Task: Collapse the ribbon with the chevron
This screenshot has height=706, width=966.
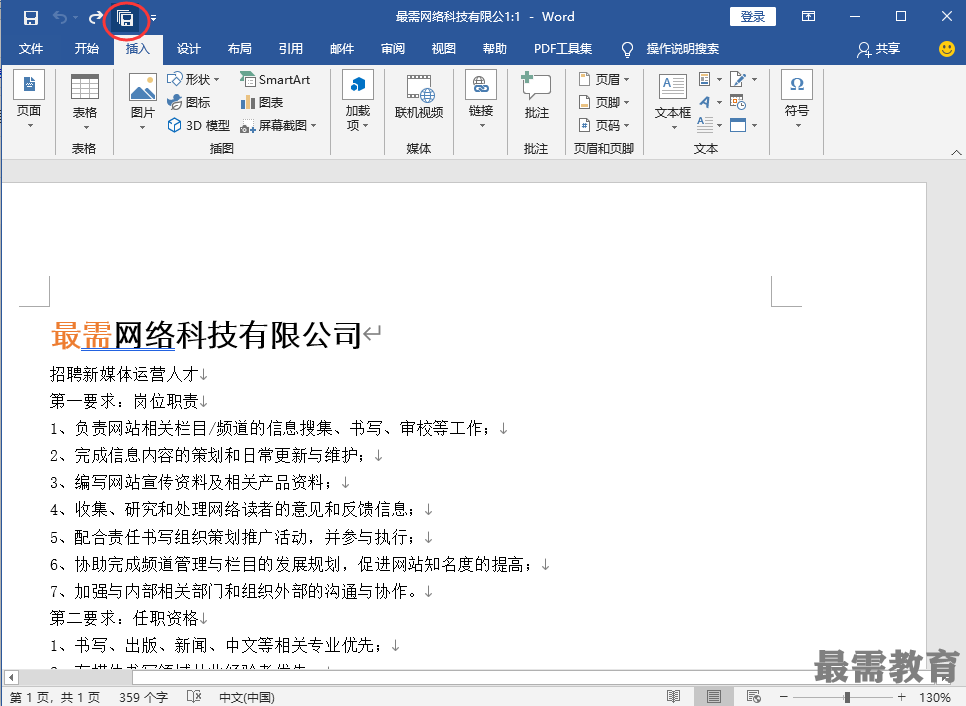Action: 956,152
